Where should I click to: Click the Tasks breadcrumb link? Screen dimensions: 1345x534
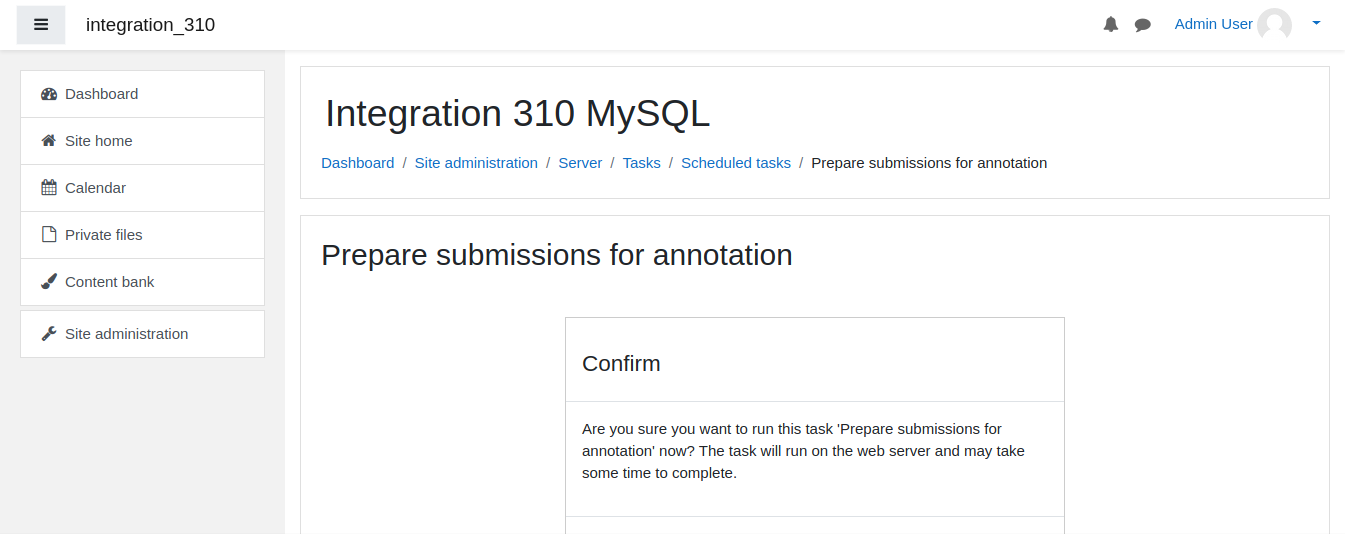pos(642,163)
